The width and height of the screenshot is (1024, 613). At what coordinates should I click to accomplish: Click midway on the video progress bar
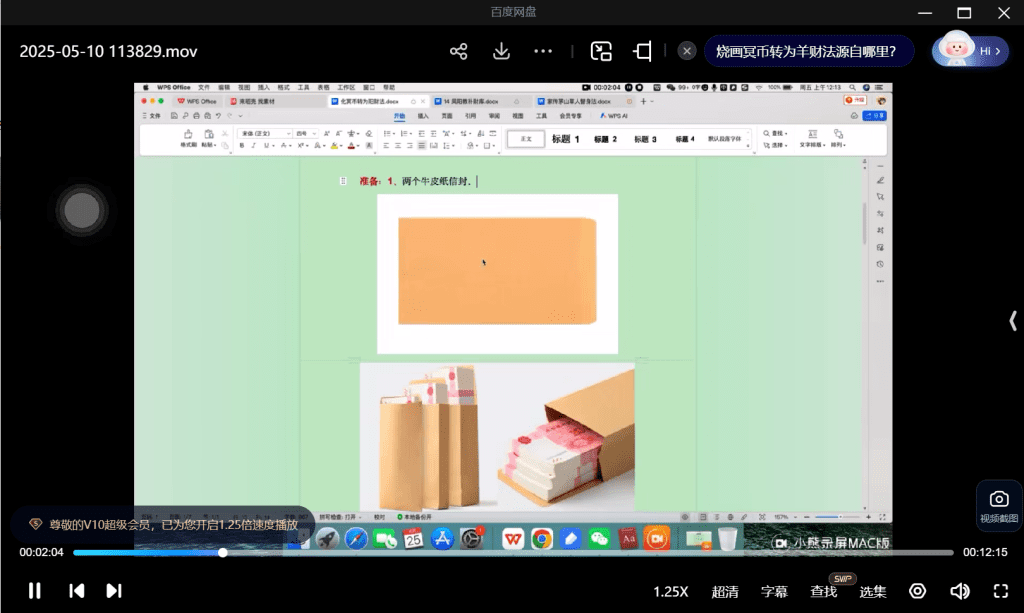pos(513,552)
